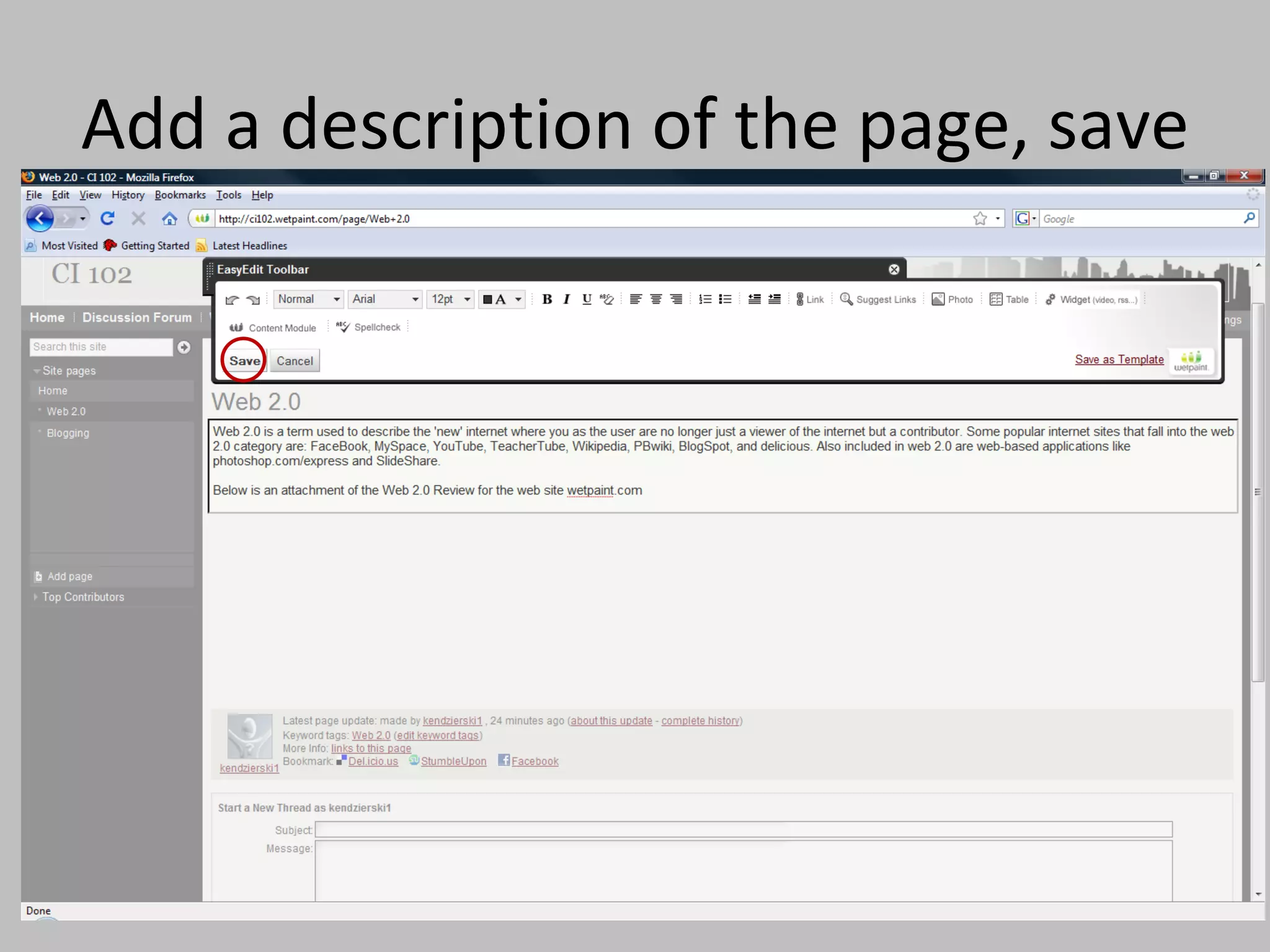Insert a Link

pos(810,299)
